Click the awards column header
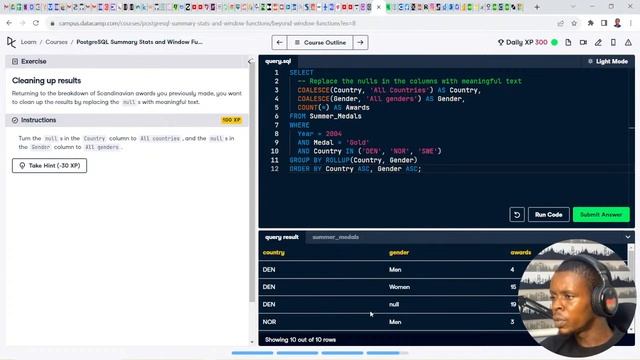The height and width of the screenshot is (360, 640). click(520, 253)
